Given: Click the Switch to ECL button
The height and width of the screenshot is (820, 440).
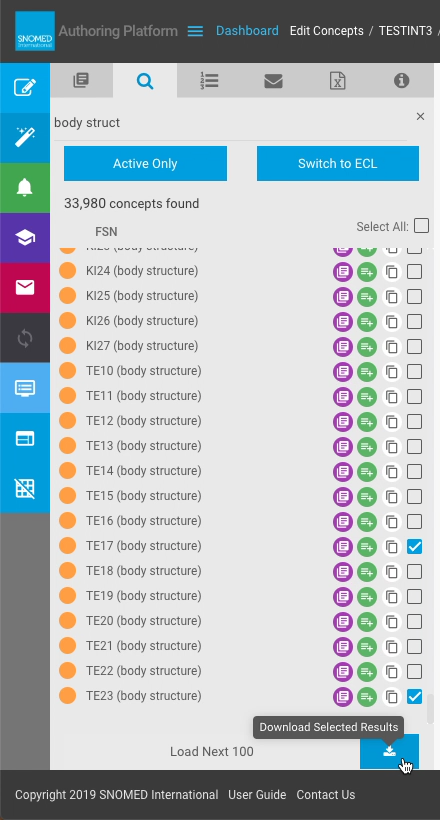Looking at the screenshot, I should point(337,164).
